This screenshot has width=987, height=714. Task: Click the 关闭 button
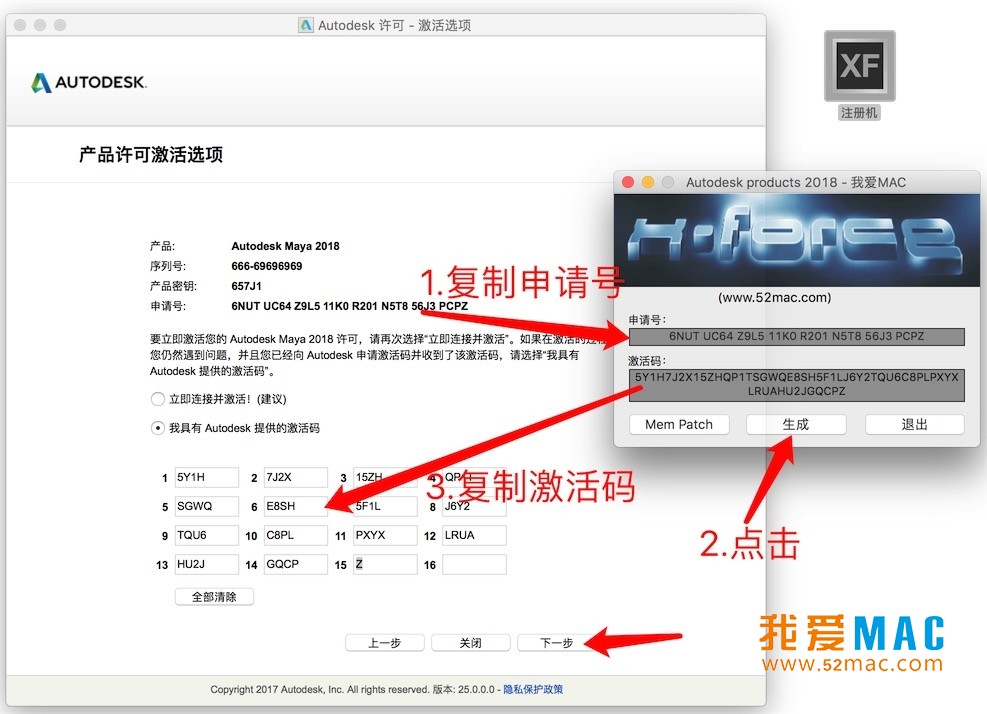point(470,643)
